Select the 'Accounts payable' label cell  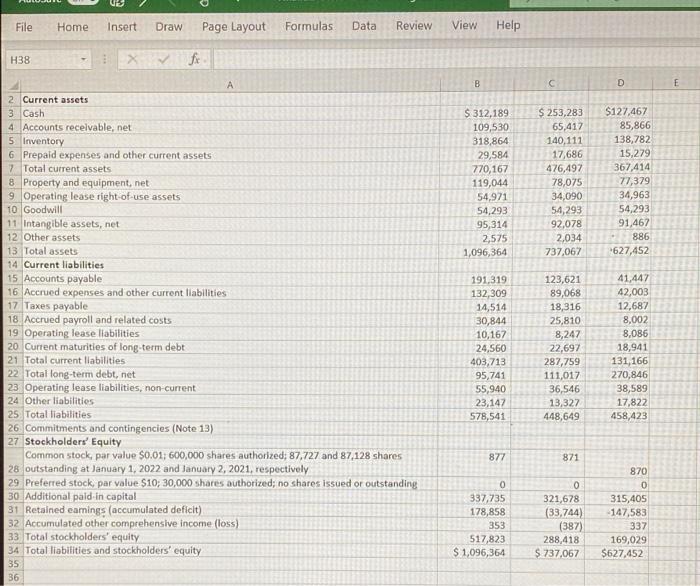230,278
